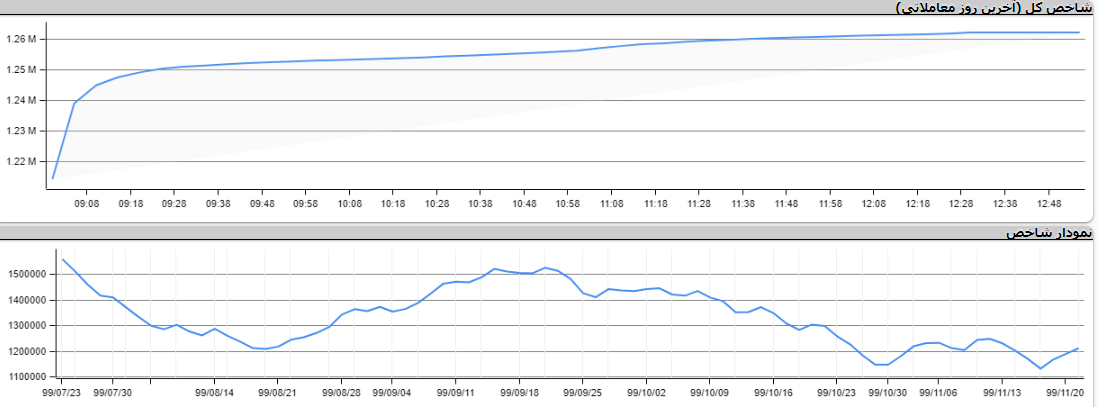Click the 99/10/30 date axis label

pyautogui.click(x=886, y=393)
